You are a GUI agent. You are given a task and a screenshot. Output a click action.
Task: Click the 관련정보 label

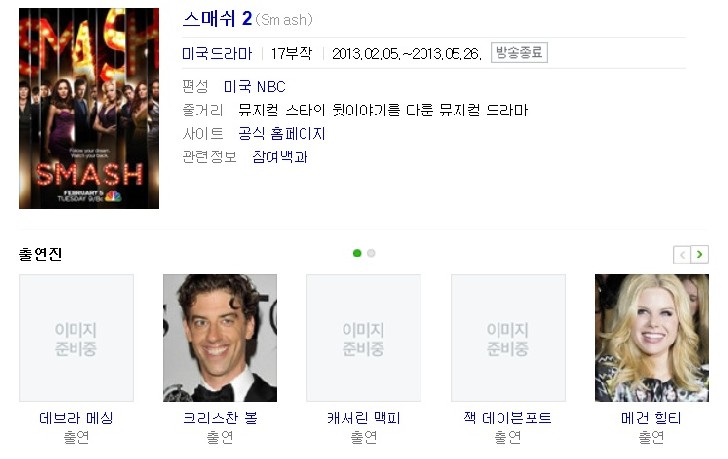pyautogui.click(x=209, y=156)
